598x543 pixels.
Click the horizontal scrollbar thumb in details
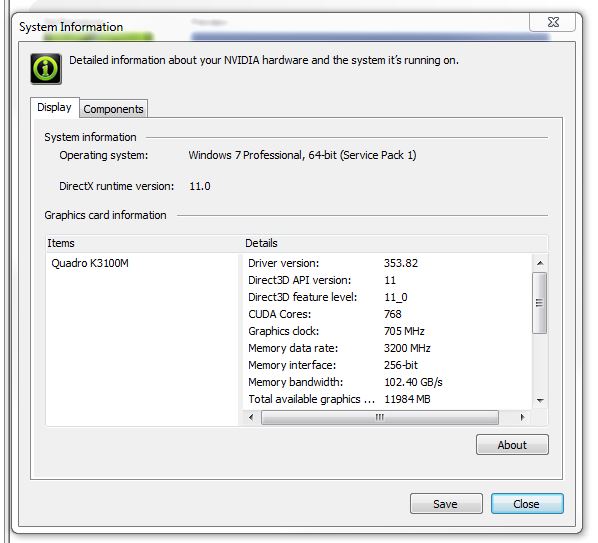tap(380, 417)
